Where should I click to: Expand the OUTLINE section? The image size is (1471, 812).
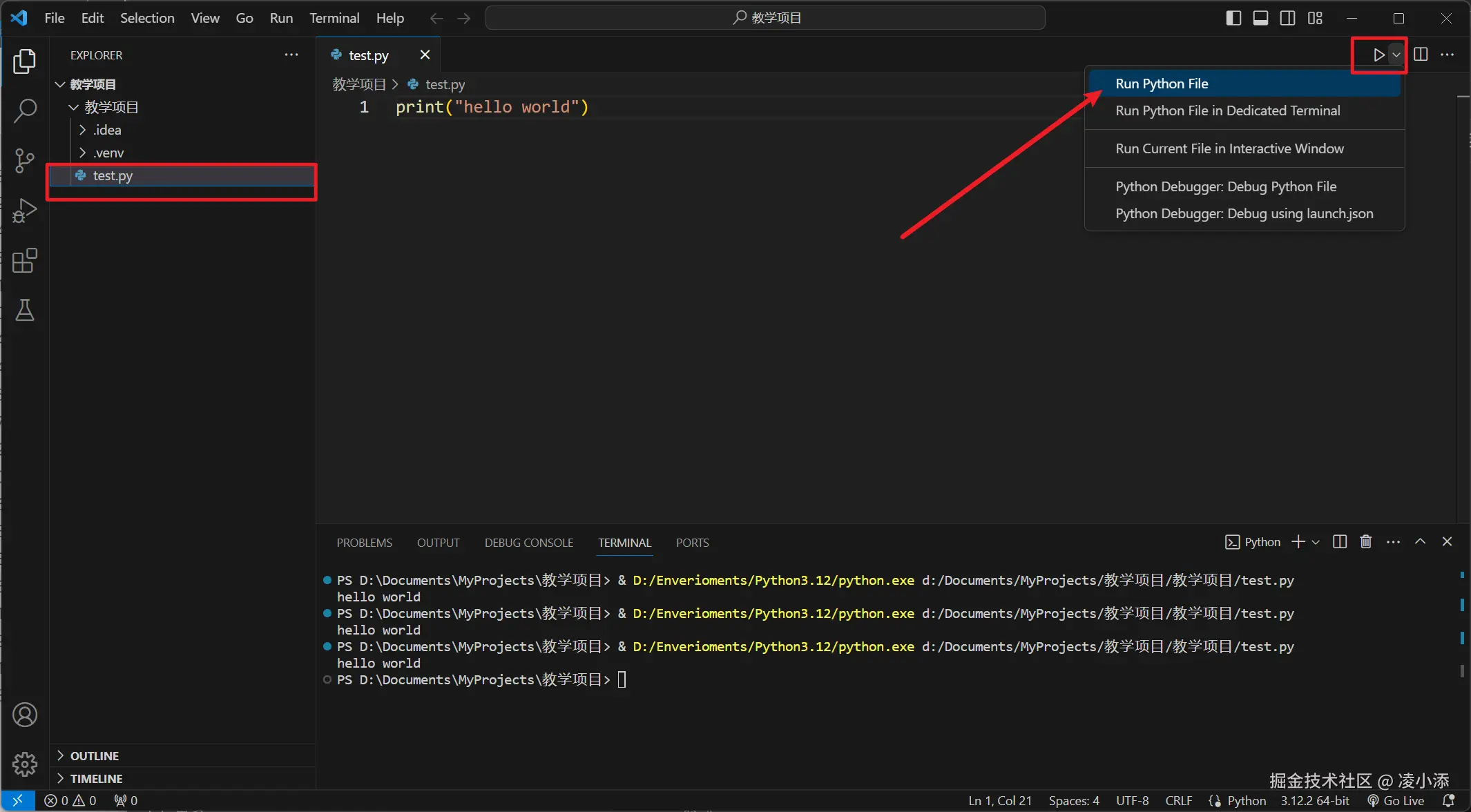95,756
